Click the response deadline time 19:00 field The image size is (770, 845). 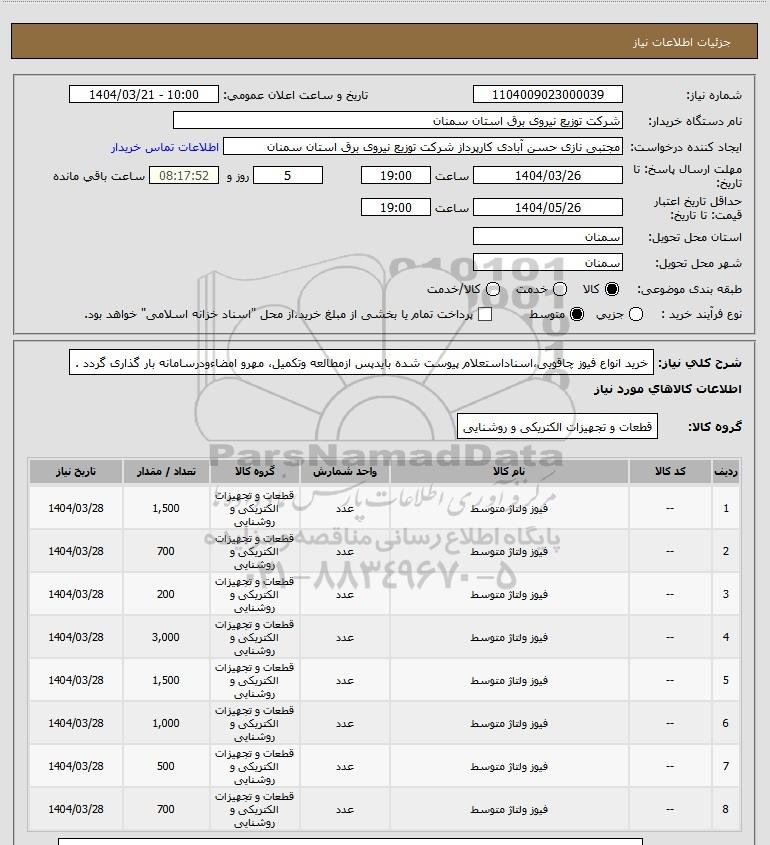click(396, 175)
